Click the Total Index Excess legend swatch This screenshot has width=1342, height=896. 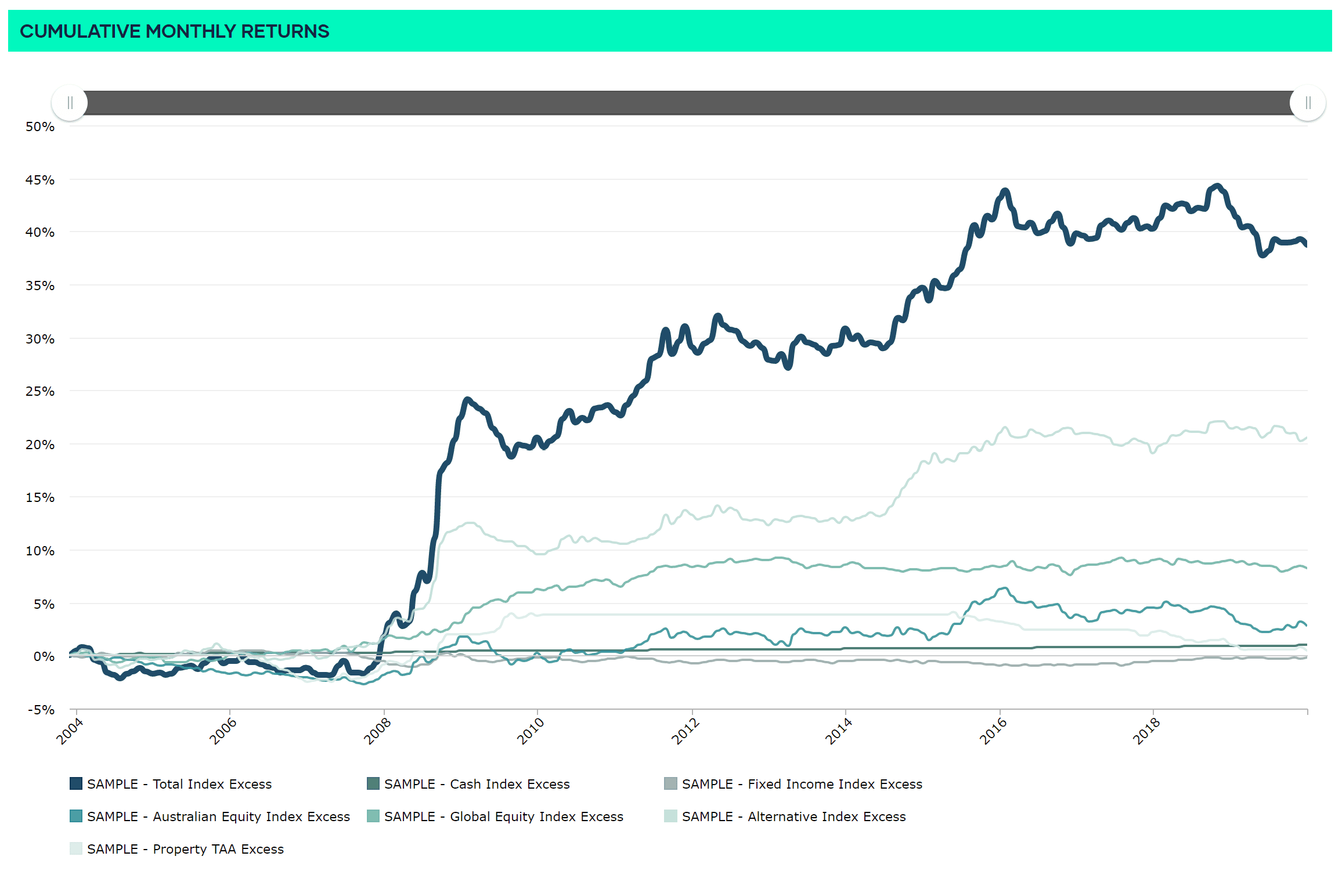coord(76,783)
